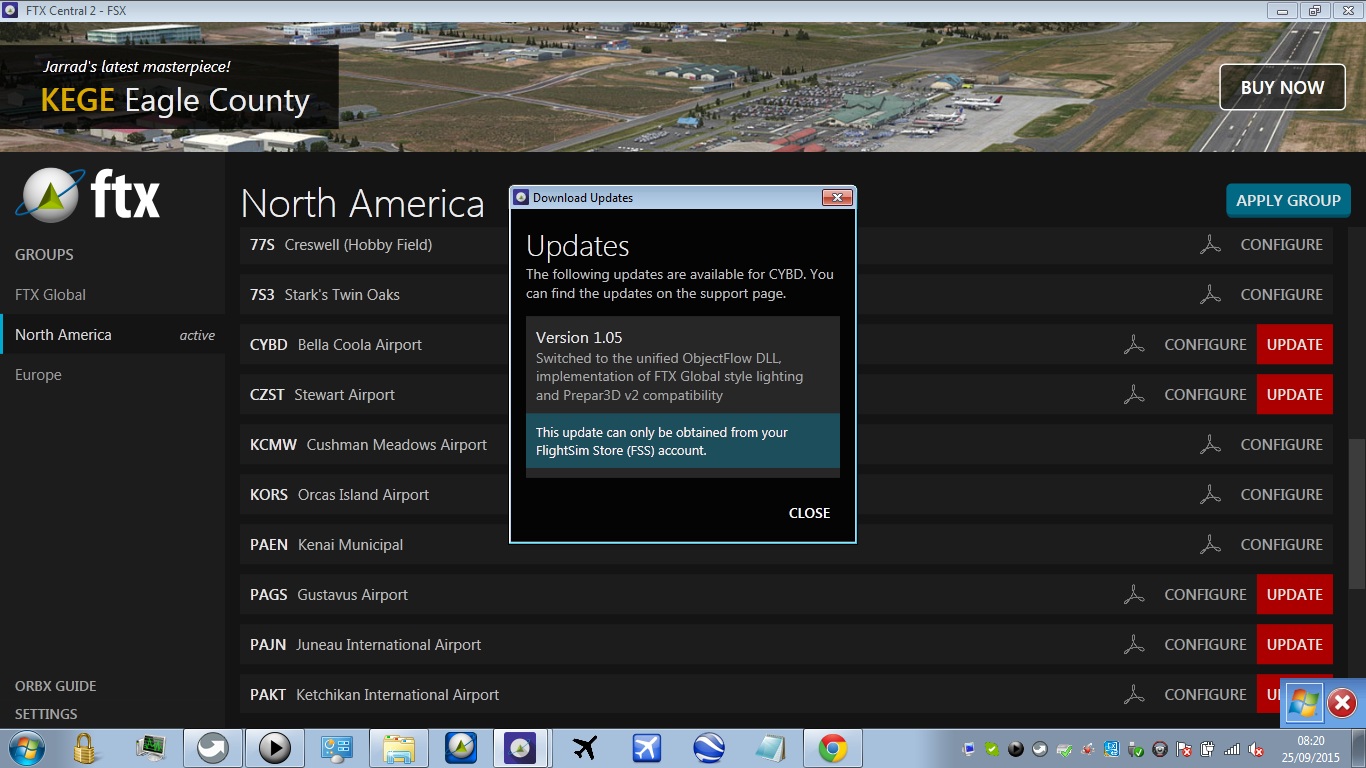Image resolution: width=1366 pixels, height=768 pixels.
Task: Open the PDF manual for PAEN Kenai Municipal
Action: [x=1211, y=545]
